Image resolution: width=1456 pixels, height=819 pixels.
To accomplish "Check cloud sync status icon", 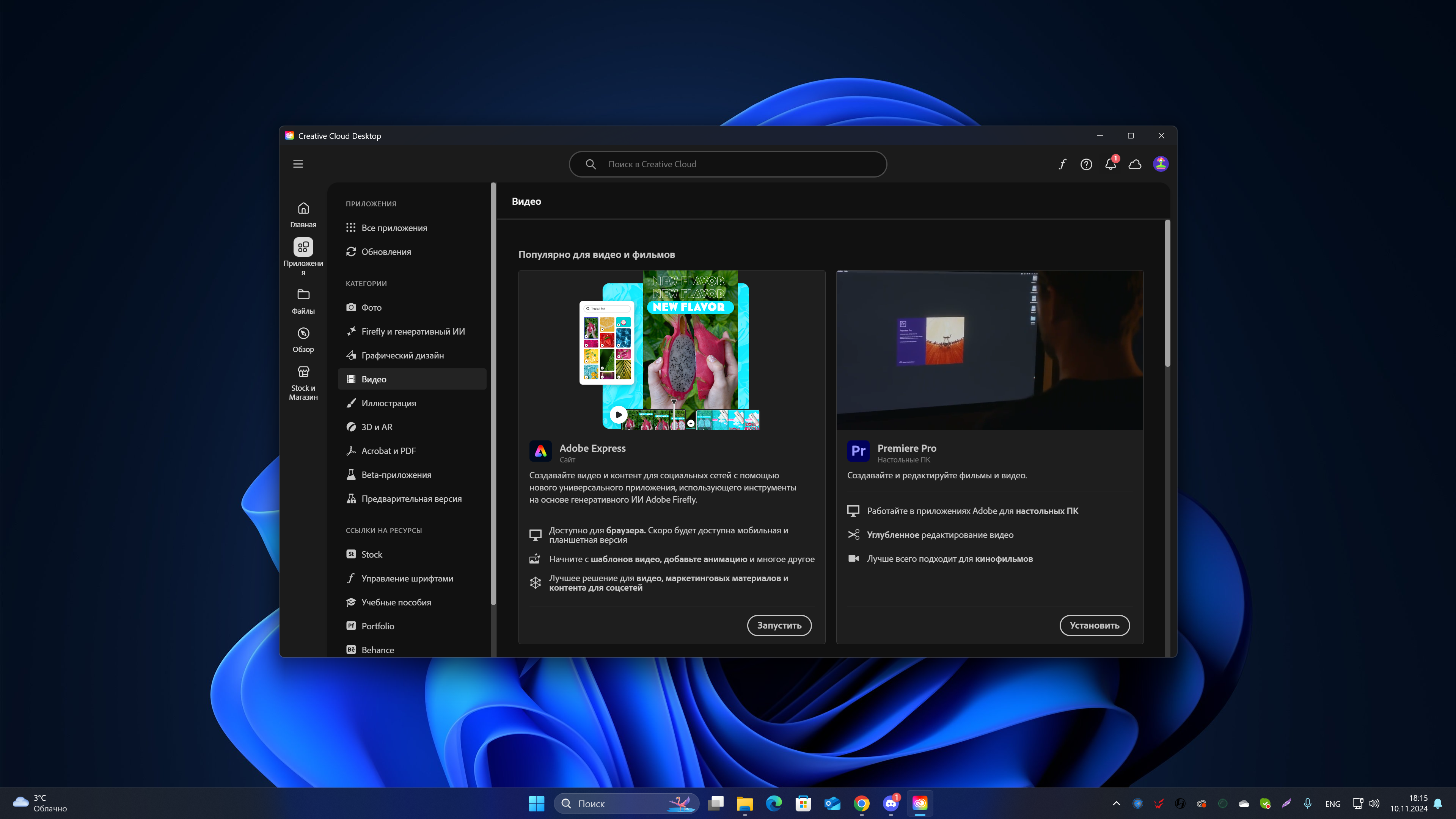I will [1135, 164].
